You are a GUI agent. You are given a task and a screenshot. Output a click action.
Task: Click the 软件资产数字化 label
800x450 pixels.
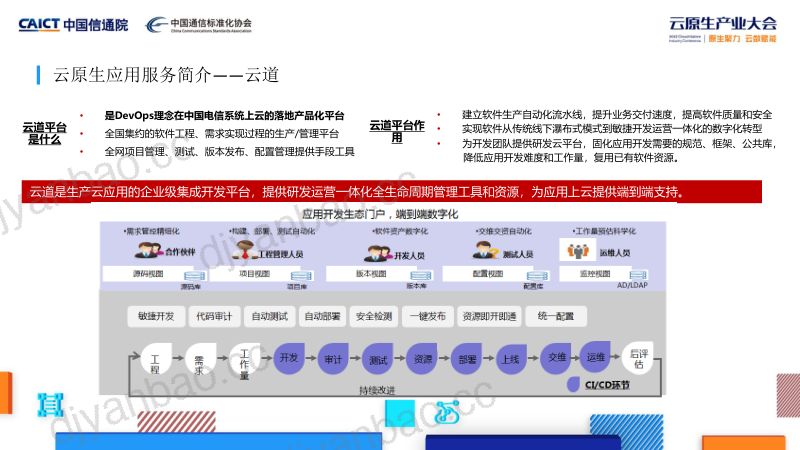pyautogui.click(x=400, y=231)
